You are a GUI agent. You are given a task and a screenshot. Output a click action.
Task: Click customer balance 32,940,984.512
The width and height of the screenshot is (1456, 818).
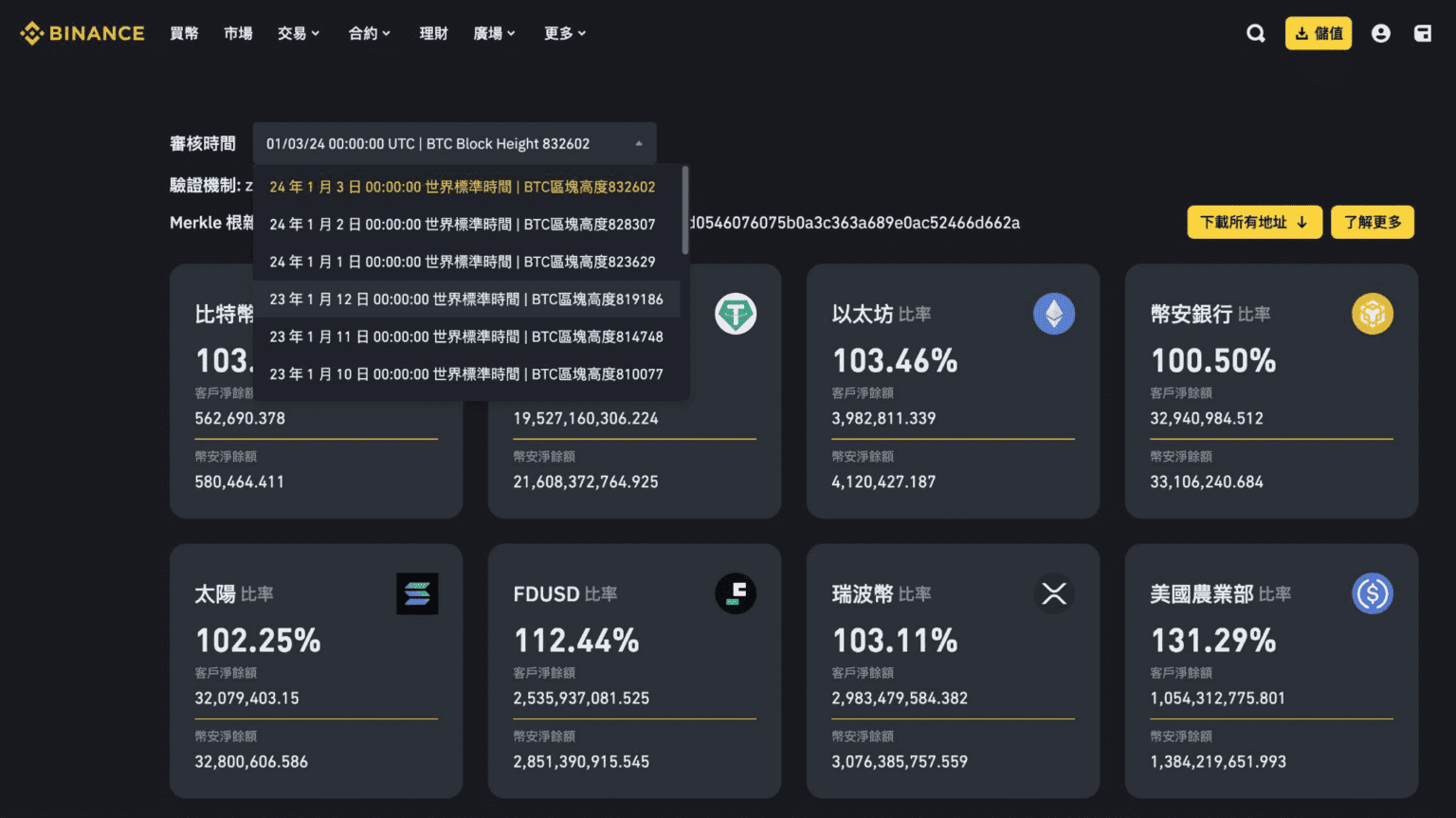[x=1207, y=418]
